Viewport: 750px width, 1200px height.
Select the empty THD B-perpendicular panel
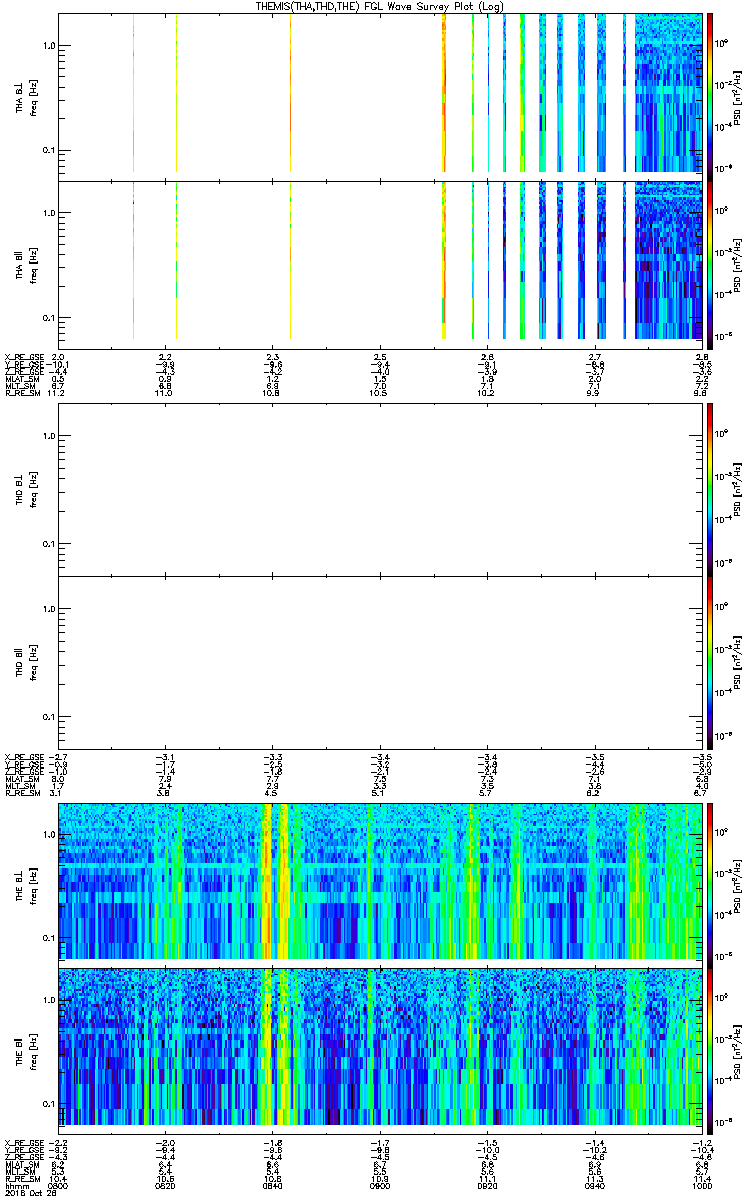point(381,488)
